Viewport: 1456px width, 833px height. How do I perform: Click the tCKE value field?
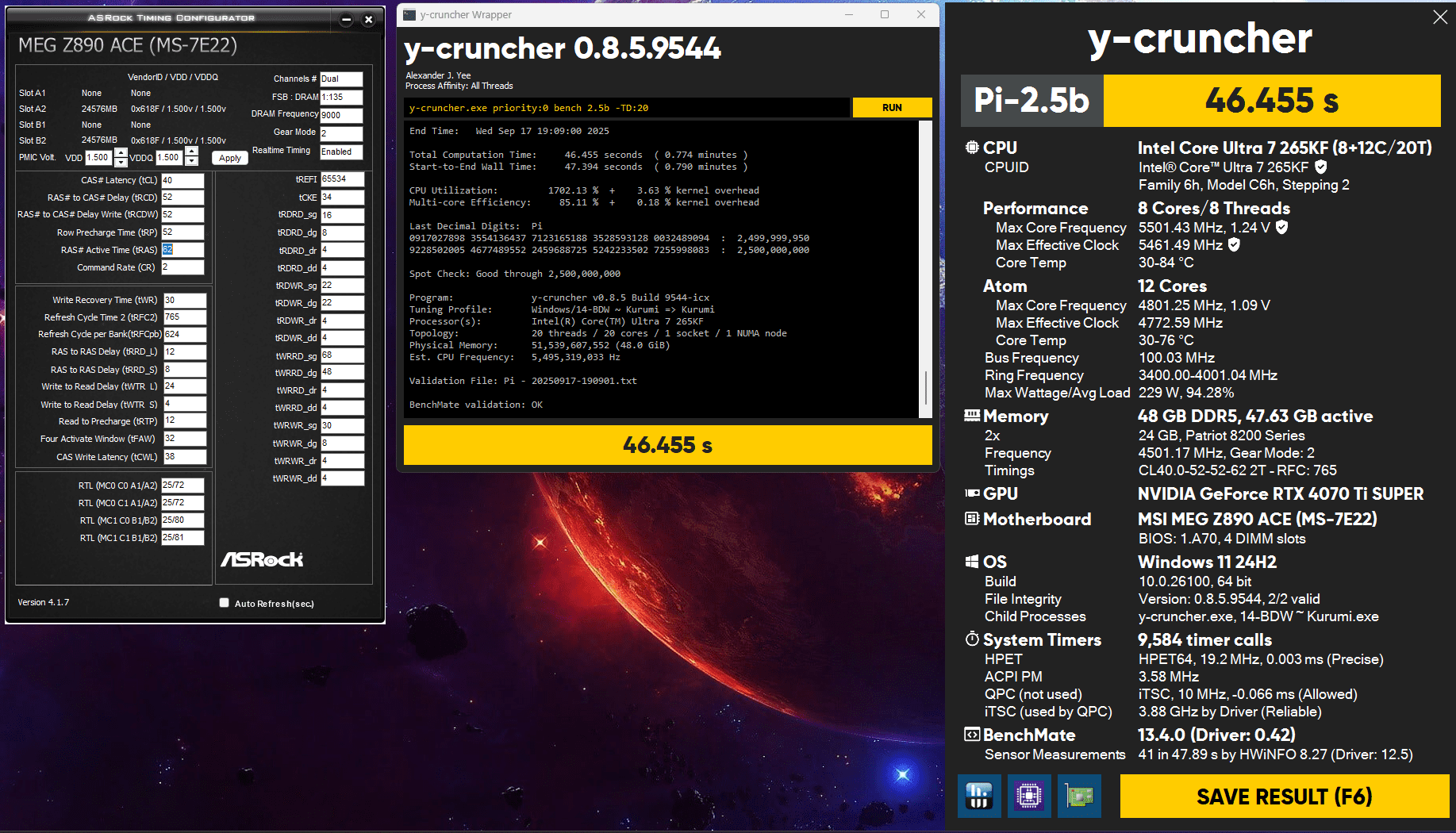tap(343, 198)
